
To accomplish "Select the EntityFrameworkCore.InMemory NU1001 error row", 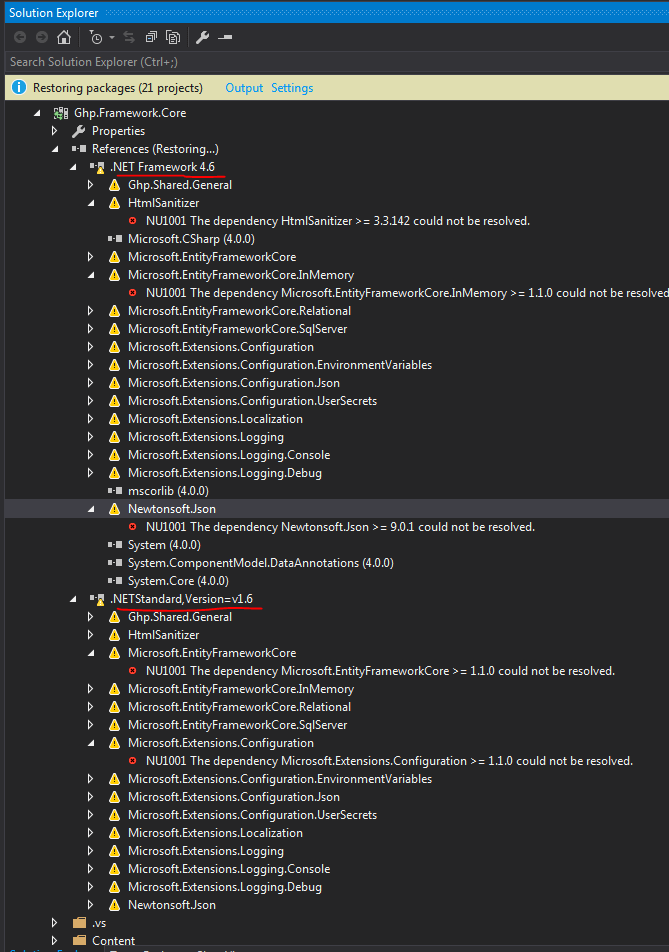I will 407,293.
